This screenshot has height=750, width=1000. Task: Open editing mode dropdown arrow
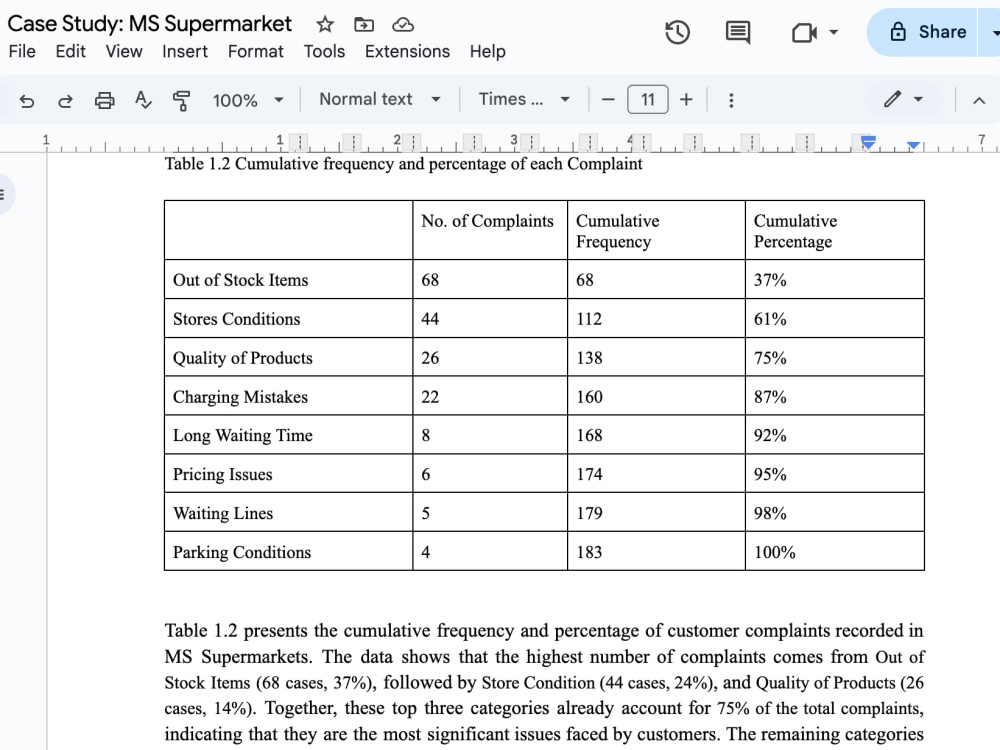pos(918,99)
